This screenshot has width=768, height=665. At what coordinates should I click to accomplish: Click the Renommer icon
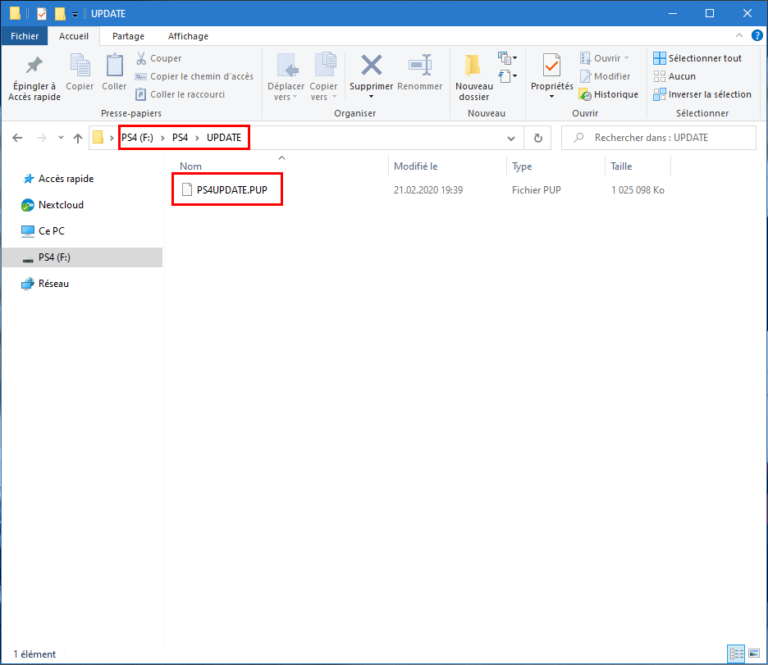[x=419, y=66]
